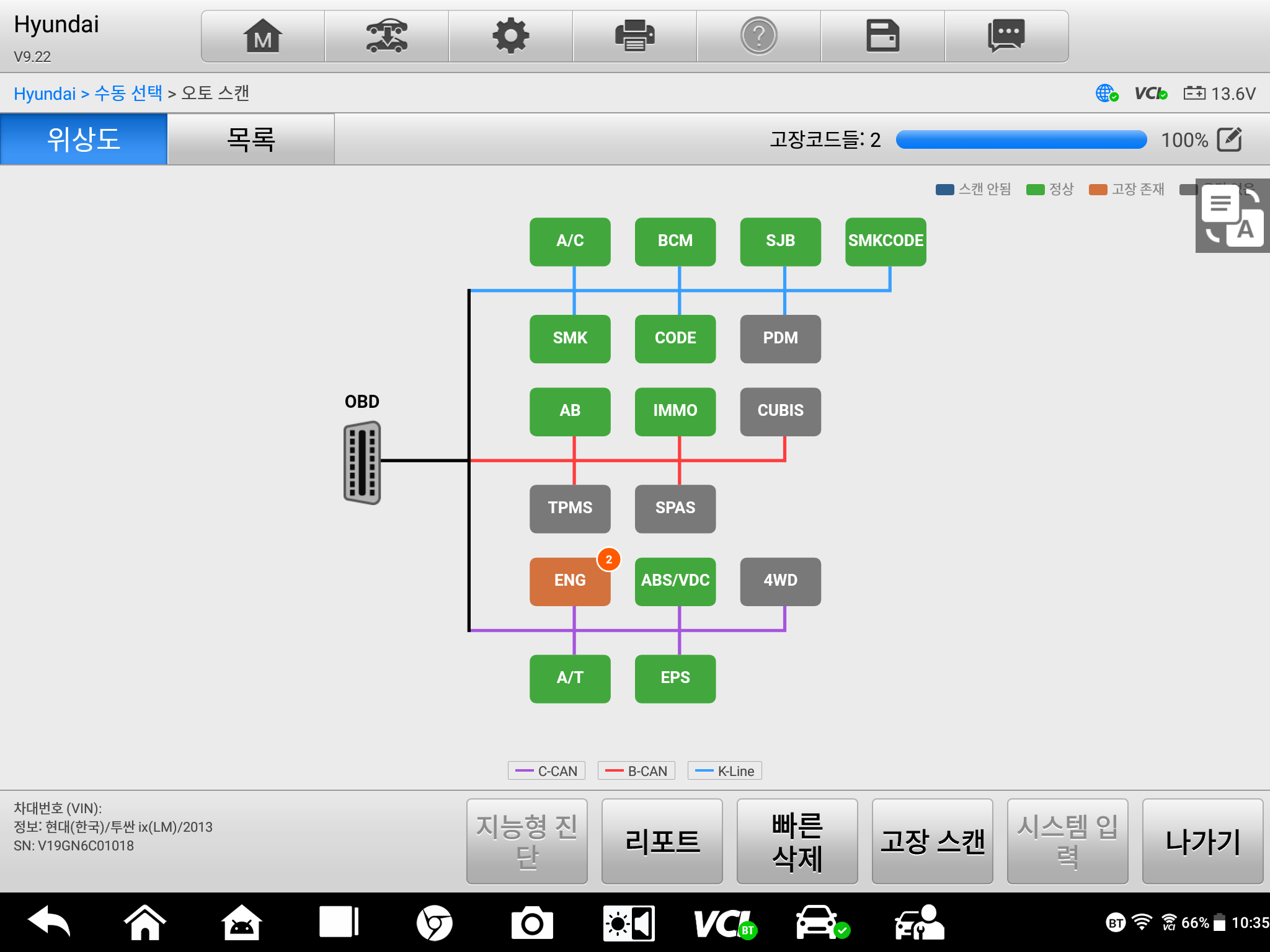Click the C-CAN legend item

[x=546, y=771]
